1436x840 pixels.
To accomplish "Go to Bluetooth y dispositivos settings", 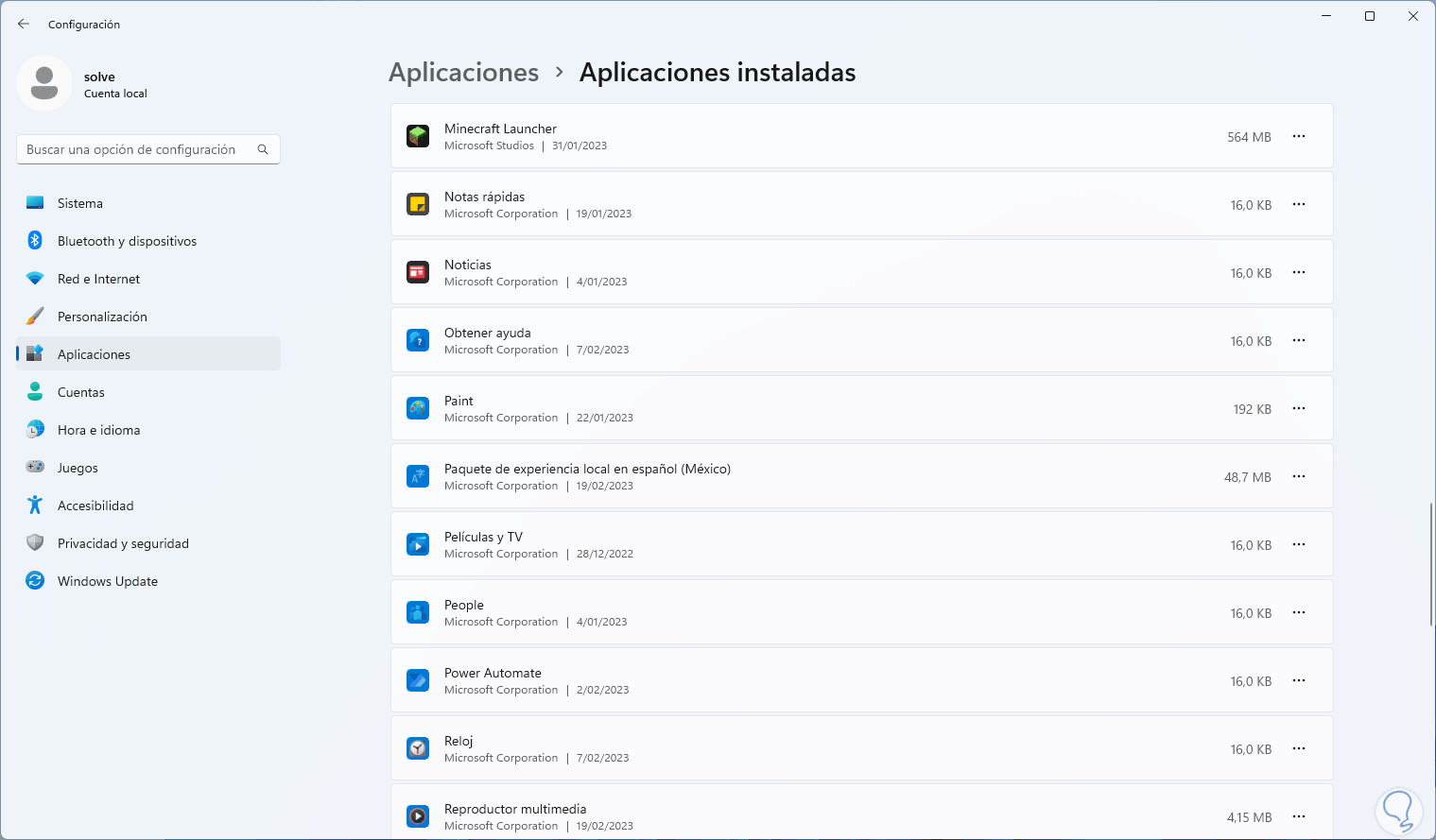I will 127,241.
